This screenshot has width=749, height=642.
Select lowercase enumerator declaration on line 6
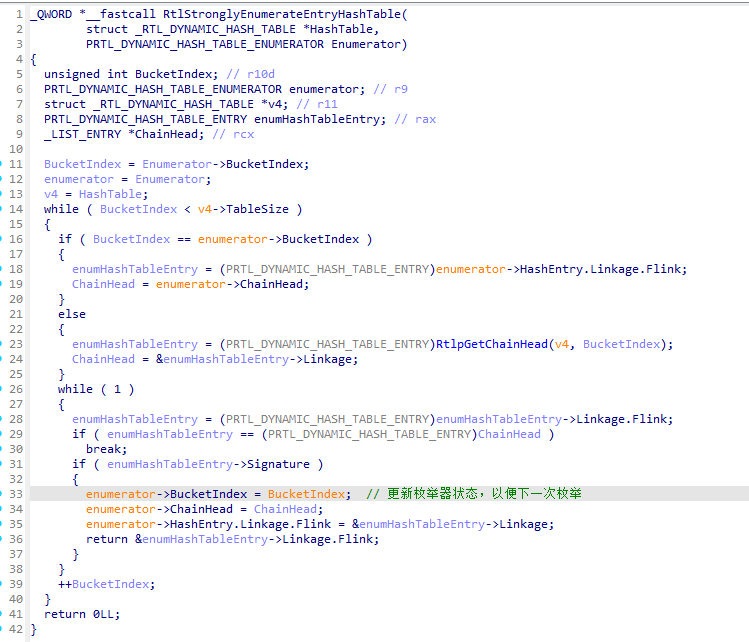324,89
